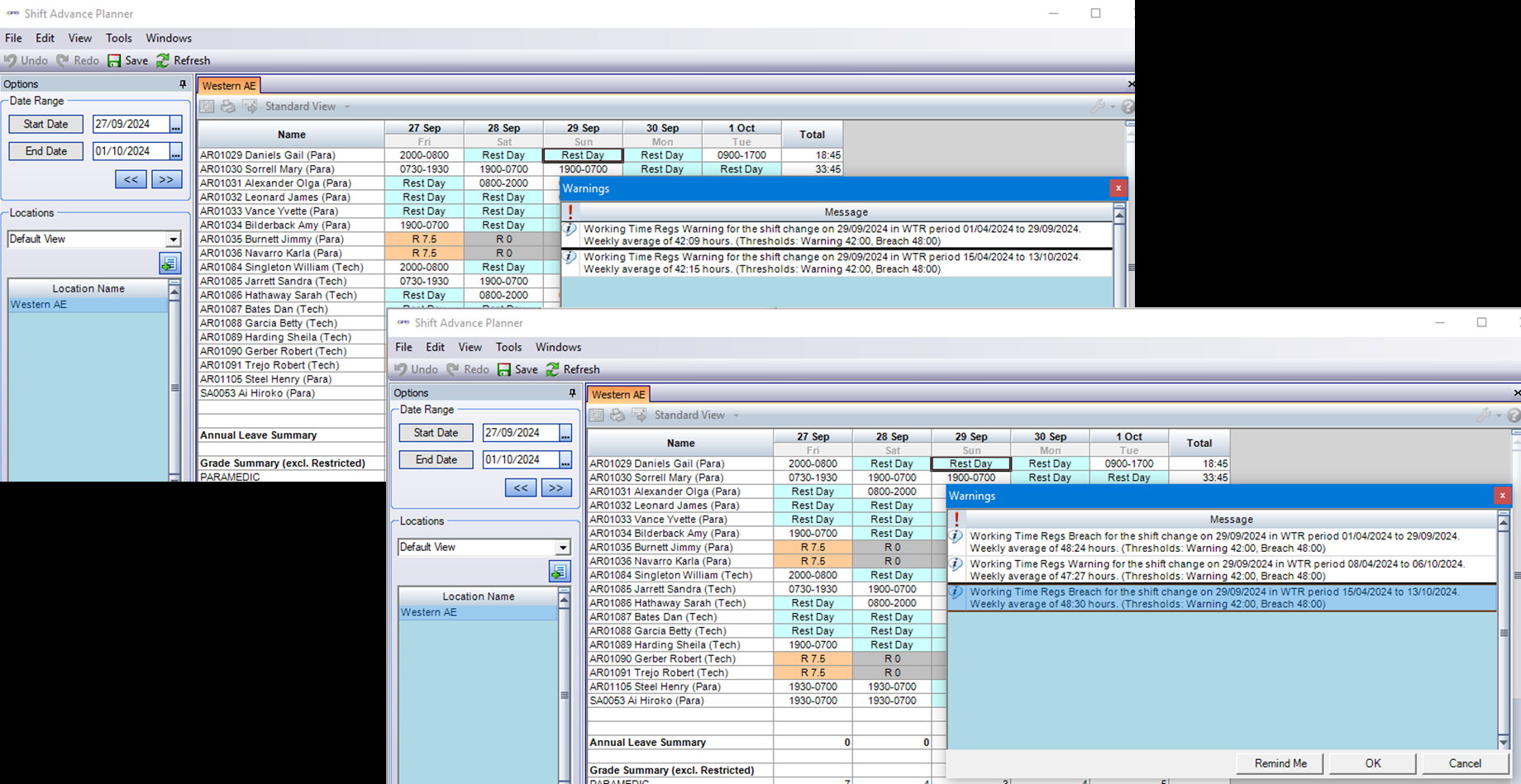Open the Tools menu in the lower window
The width and height of the screenshot is (1521, 784).
coord(508,347)
